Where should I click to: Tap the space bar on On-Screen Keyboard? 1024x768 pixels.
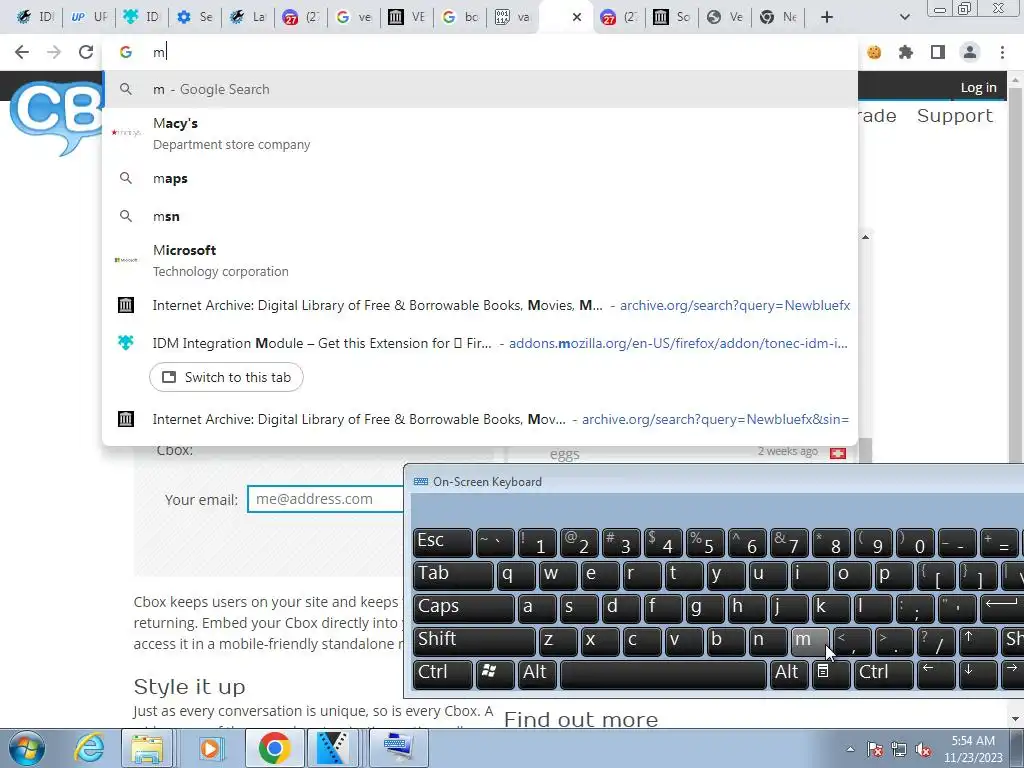click(663, 673)
